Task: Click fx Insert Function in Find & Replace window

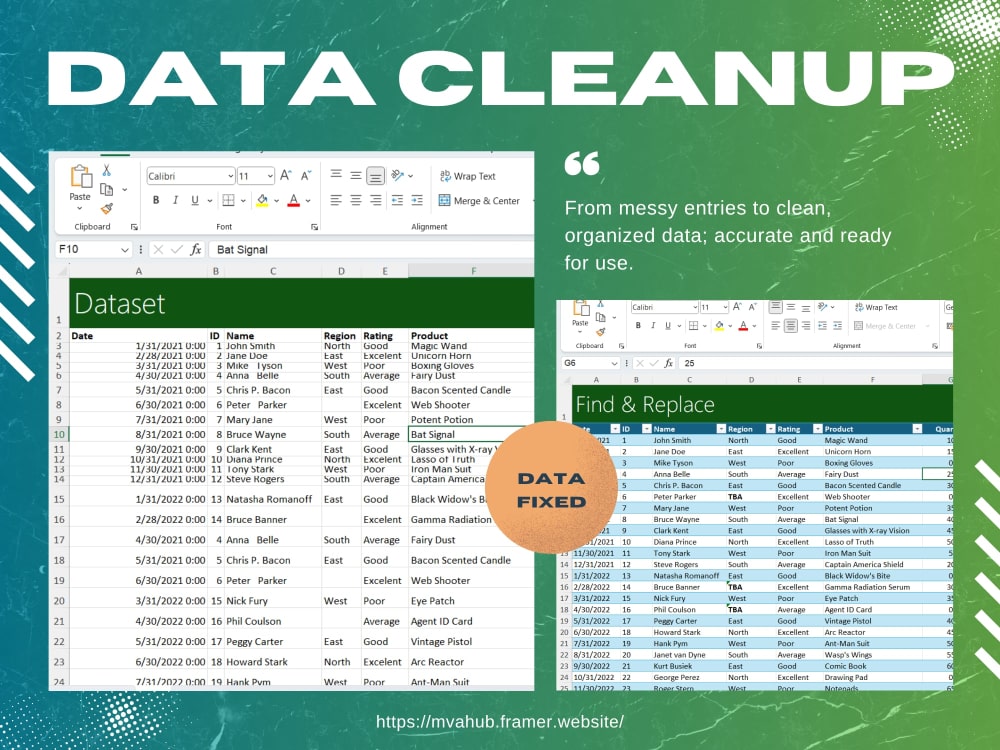Action: (x=668, y=363)
